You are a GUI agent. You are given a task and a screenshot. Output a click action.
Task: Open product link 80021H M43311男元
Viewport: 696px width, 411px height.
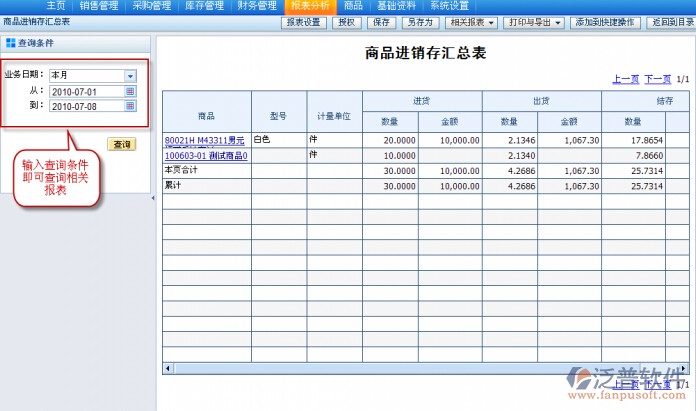204,141
